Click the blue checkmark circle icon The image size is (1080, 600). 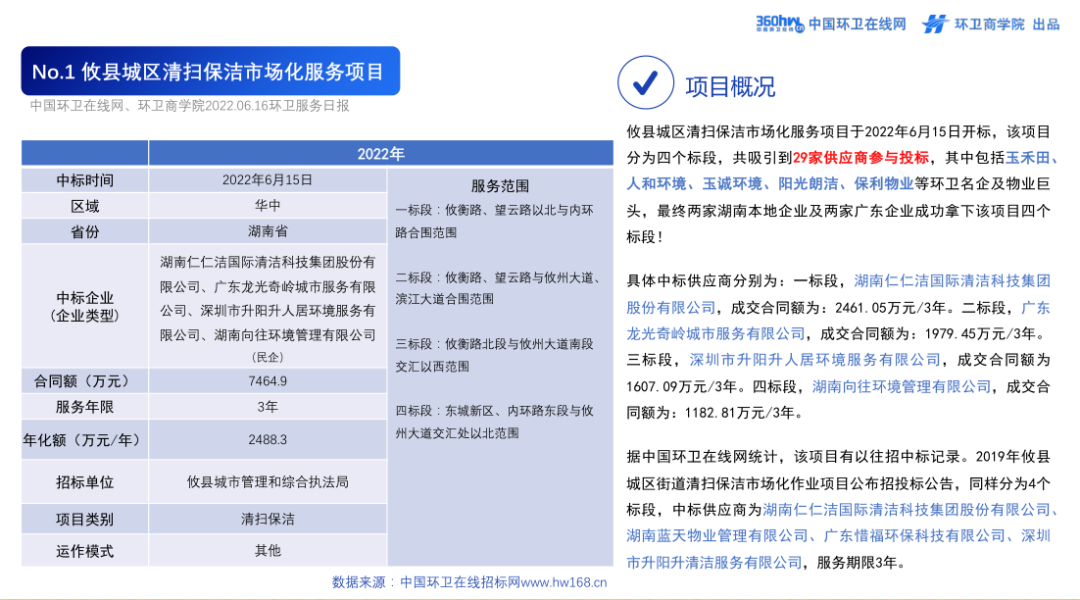[645, 83]
